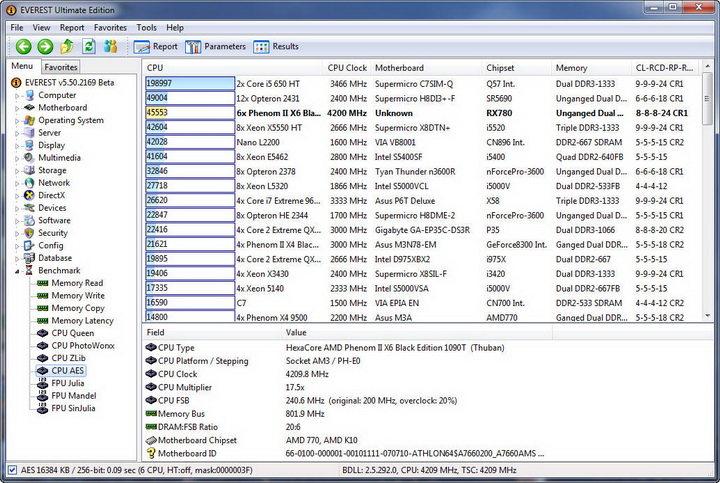Image resolution: width=720 pixels, height=483 pixels.
Task: Open benchmark Parameters
Action: pyautogui.click(x=215, y=46)
